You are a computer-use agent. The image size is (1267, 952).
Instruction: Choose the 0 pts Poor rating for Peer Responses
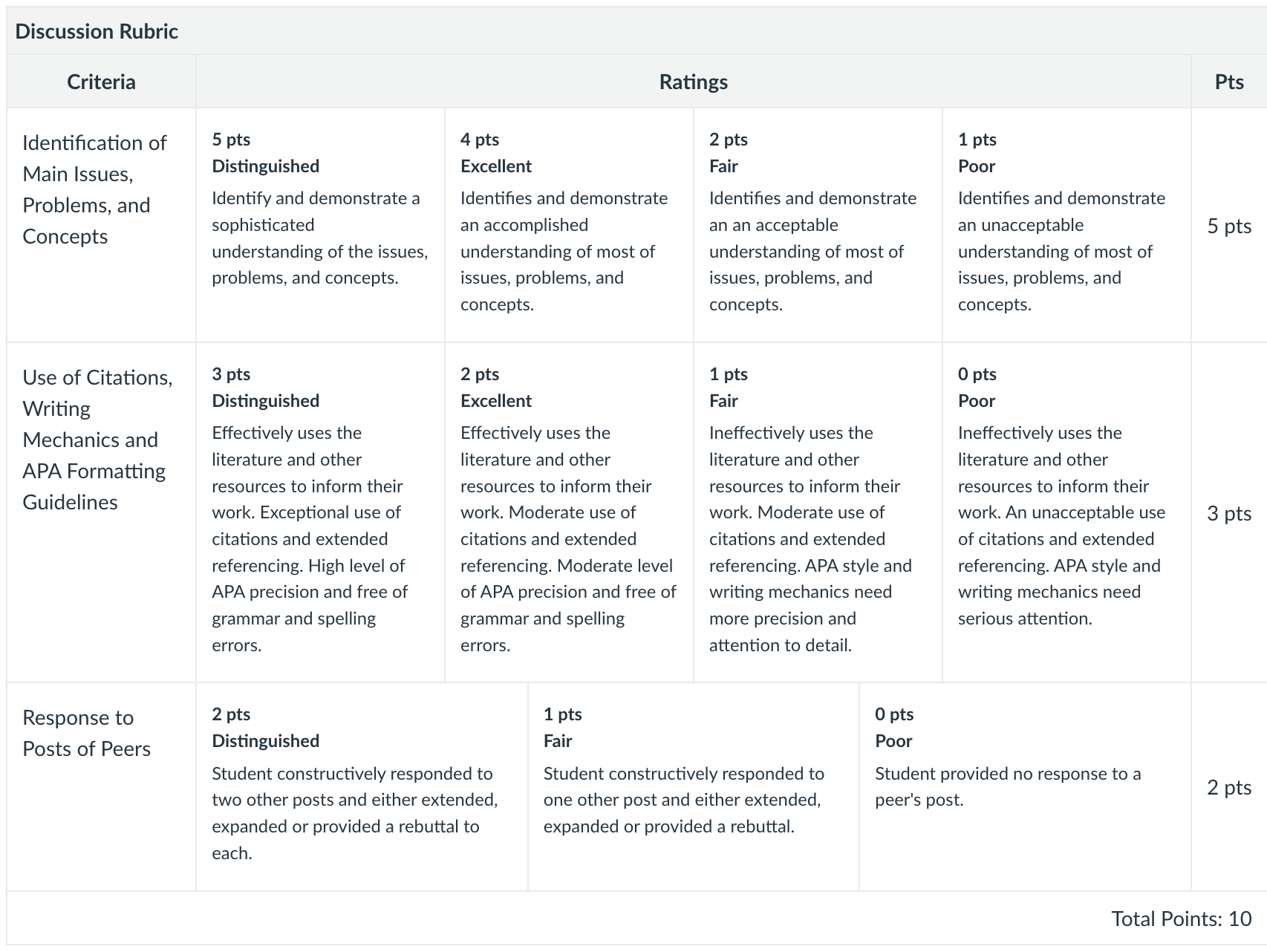[1025, 786]
